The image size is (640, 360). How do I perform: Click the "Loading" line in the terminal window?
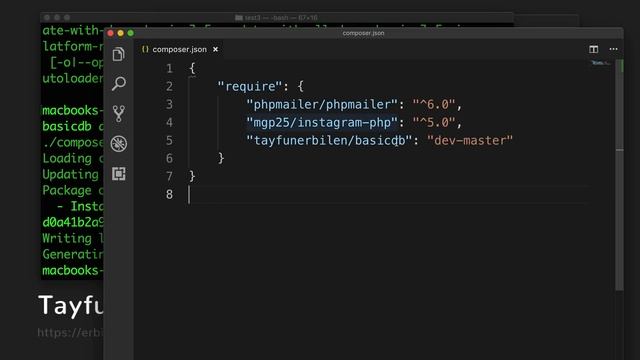[72, 158]
